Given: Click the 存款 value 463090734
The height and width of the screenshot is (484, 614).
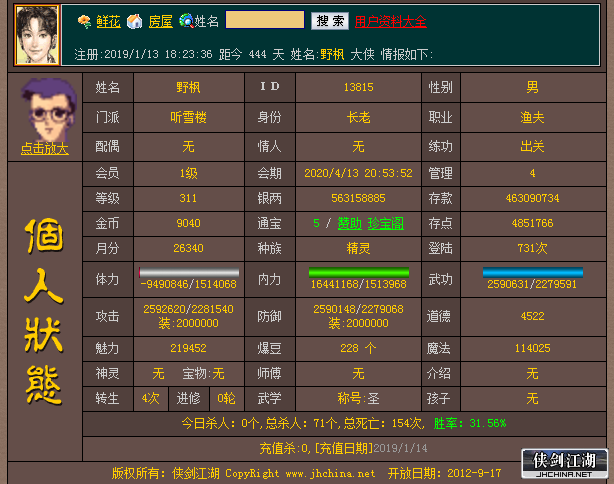Looking at the screenshot, I should [533, 199].
